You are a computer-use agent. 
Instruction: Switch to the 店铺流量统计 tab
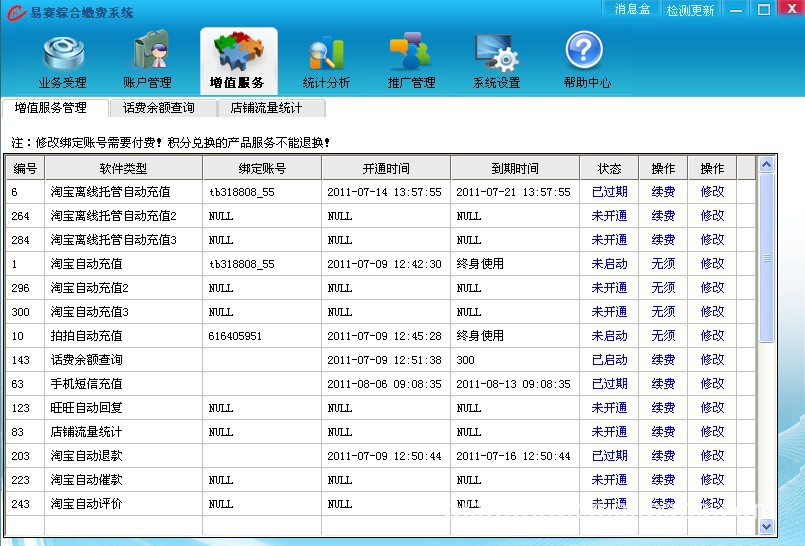click(x=270, y=108)
